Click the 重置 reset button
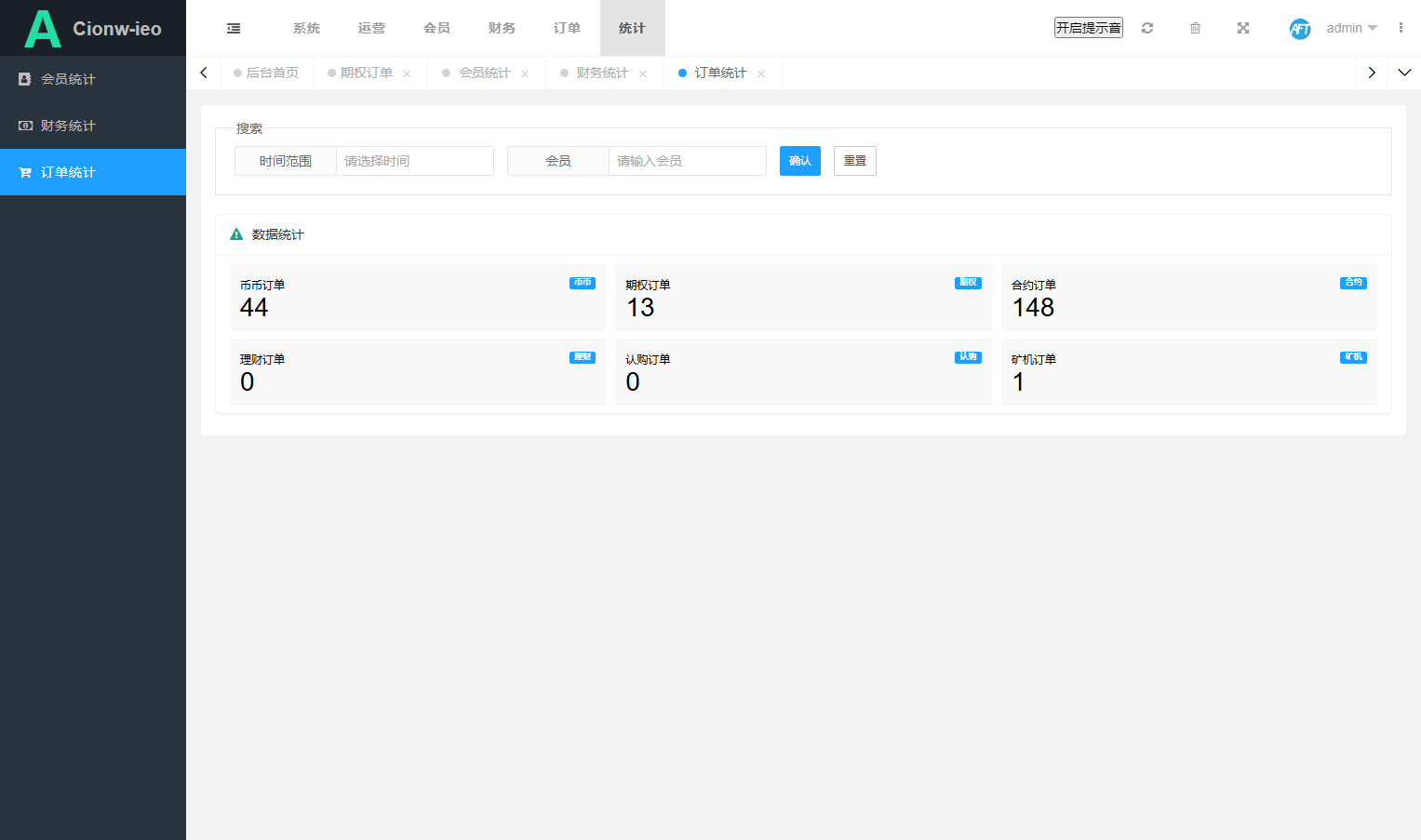Image resolution: width=1421 pixels, height=840 pixels. click(x=855, y=161)
